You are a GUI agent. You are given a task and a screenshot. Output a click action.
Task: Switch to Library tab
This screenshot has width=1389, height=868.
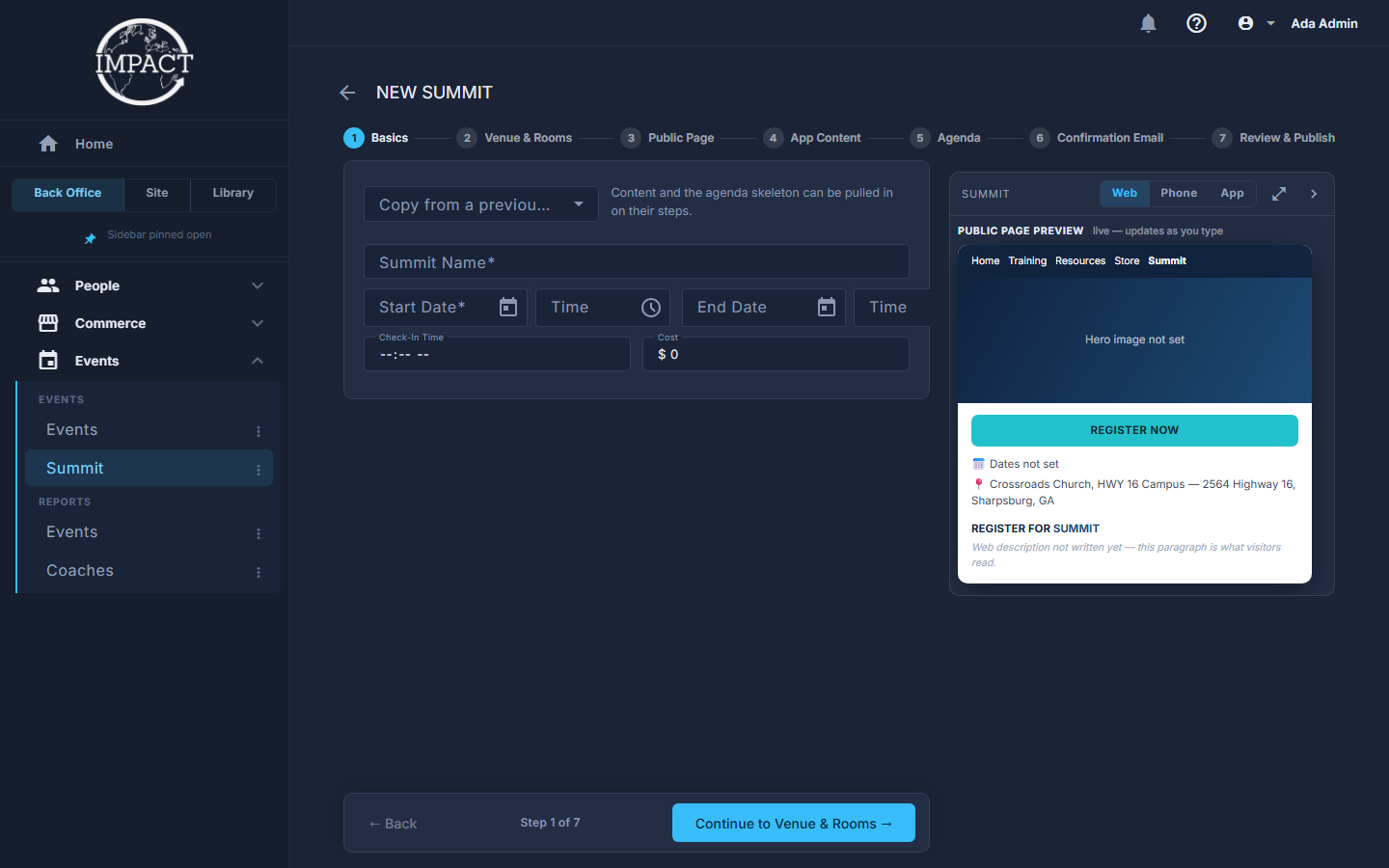pos(233,193)
